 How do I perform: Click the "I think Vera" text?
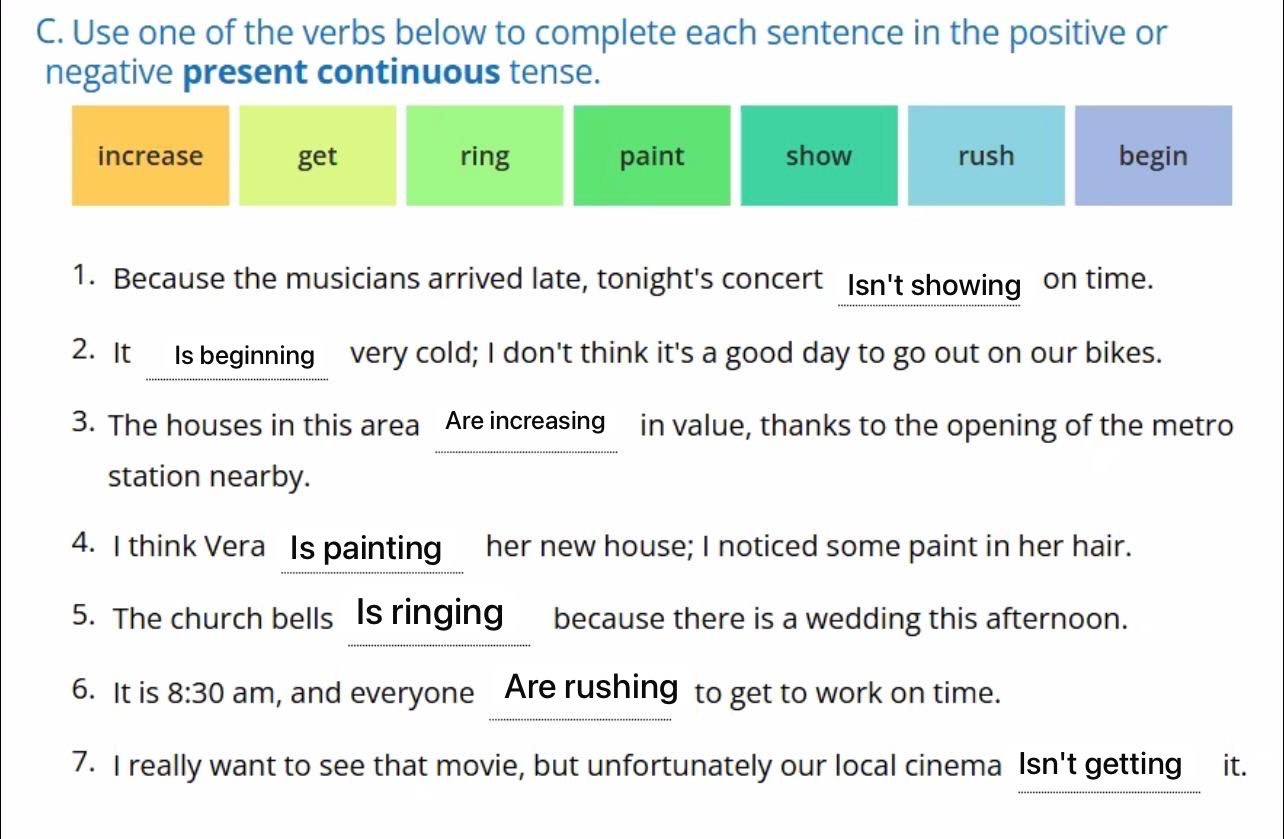tap(189, 547)
